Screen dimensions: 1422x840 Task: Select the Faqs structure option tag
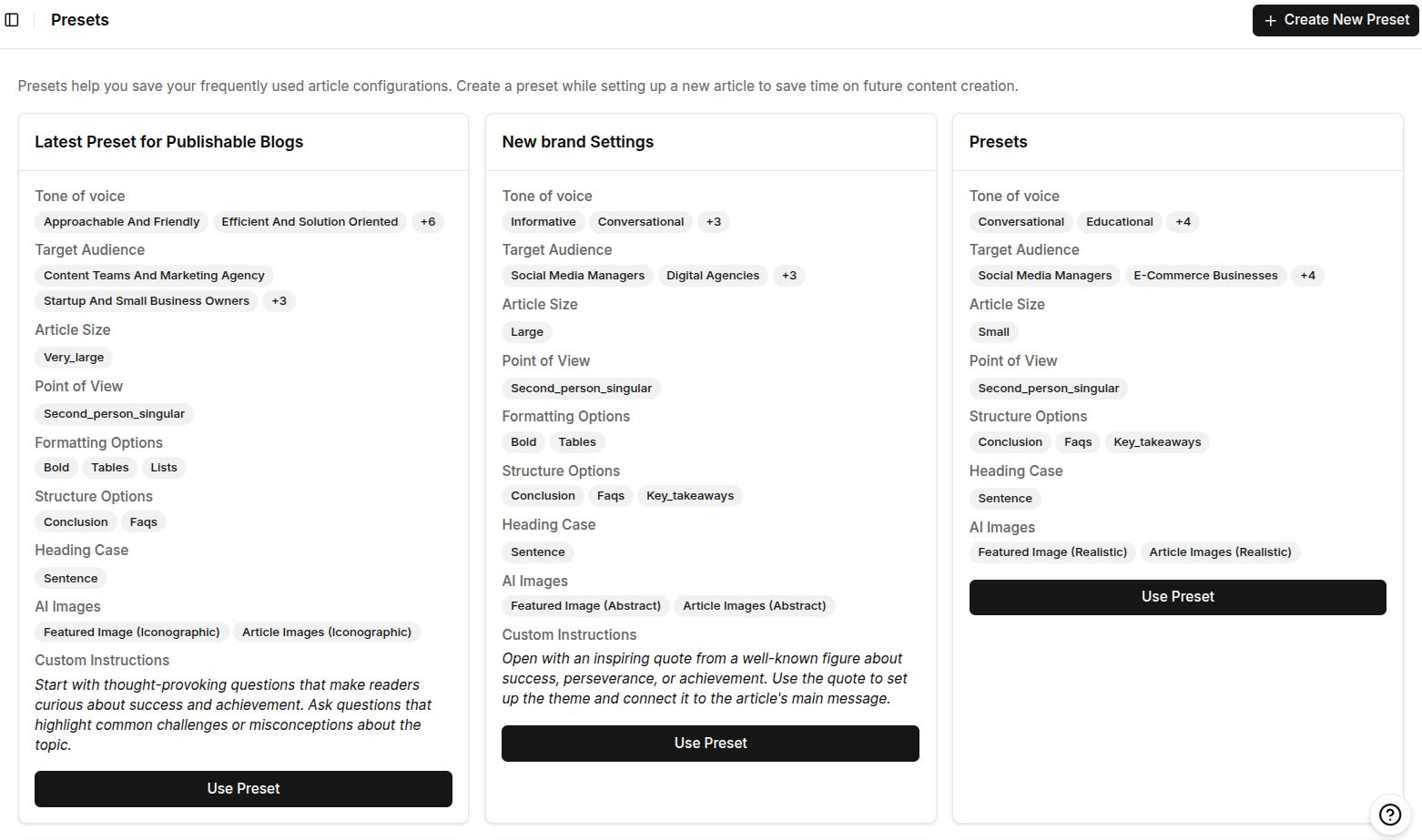pos(143,521)
